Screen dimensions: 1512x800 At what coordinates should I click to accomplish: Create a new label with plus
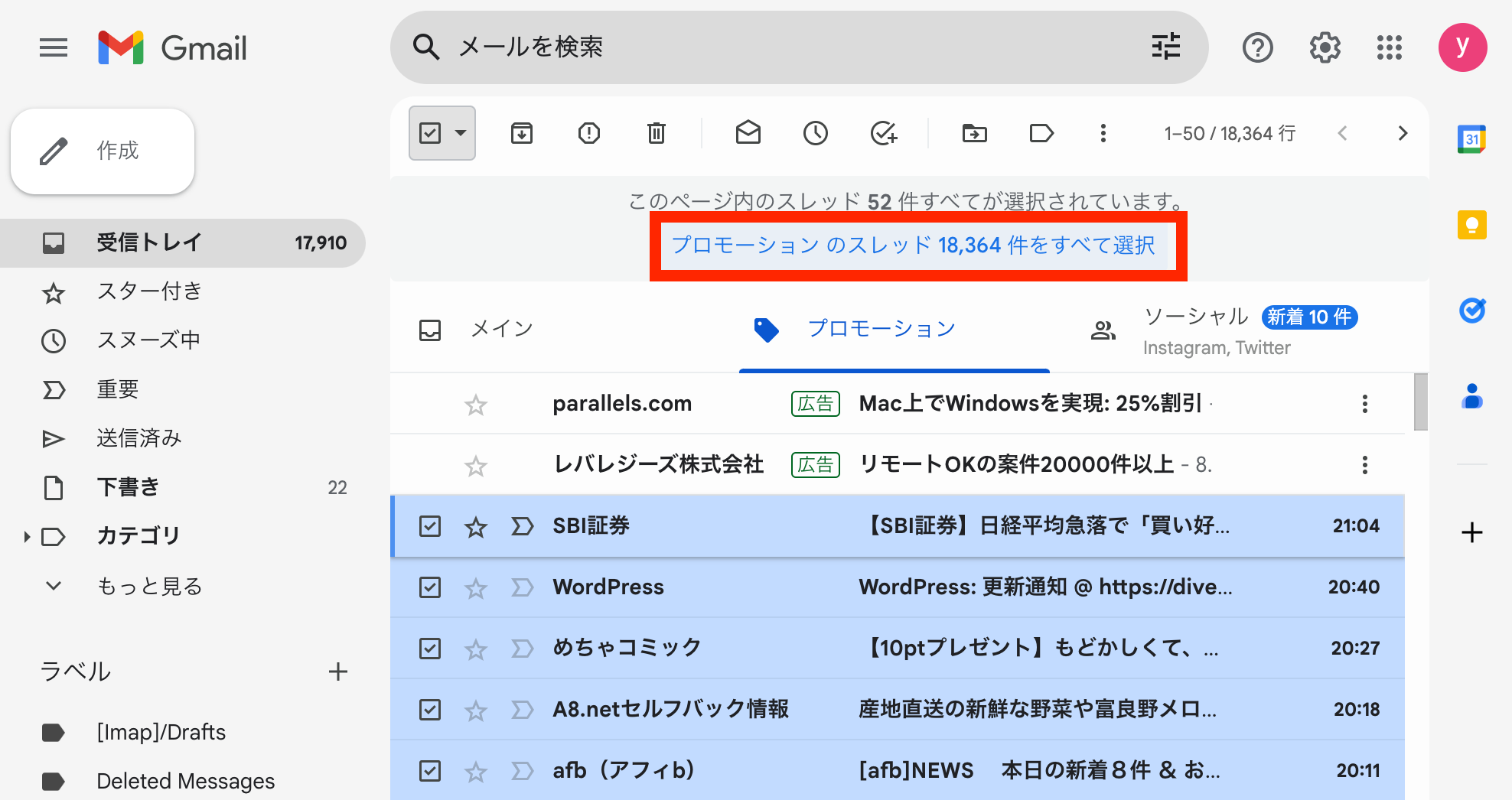click(338, 672)
